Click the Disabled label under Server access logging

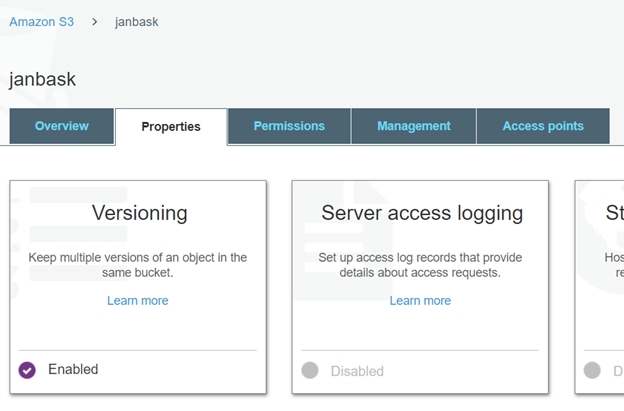(x=357, y=371)
